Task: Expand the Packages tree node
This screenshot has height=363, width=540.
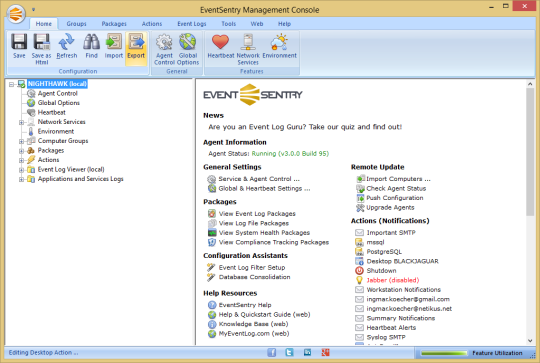Action: pyautogui.click(x=21, y=151)
